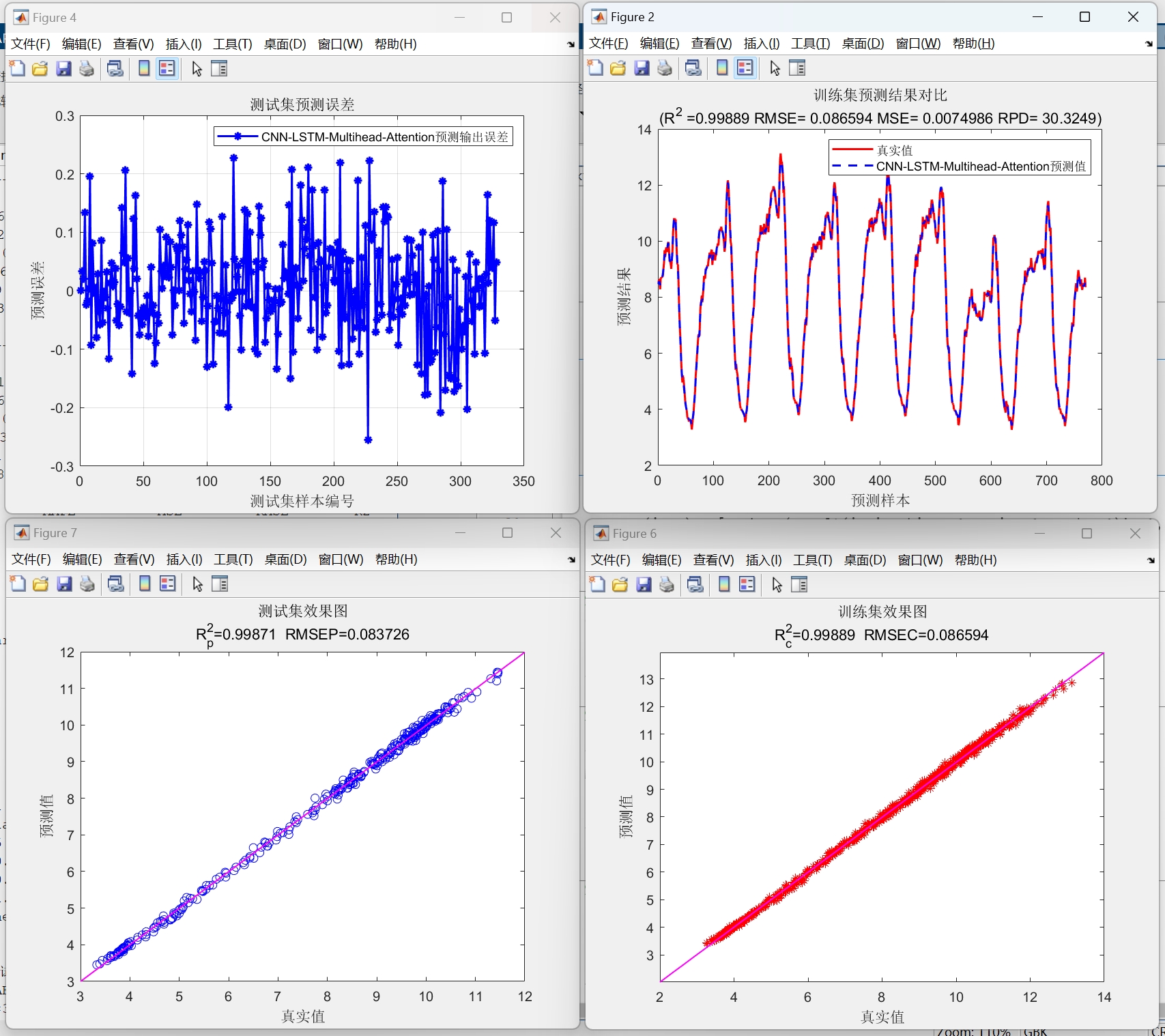Open the New Figure icon in Figure 4
Image resolution: width=1165 pixels, height=1036 pixels.
(17, 68)
